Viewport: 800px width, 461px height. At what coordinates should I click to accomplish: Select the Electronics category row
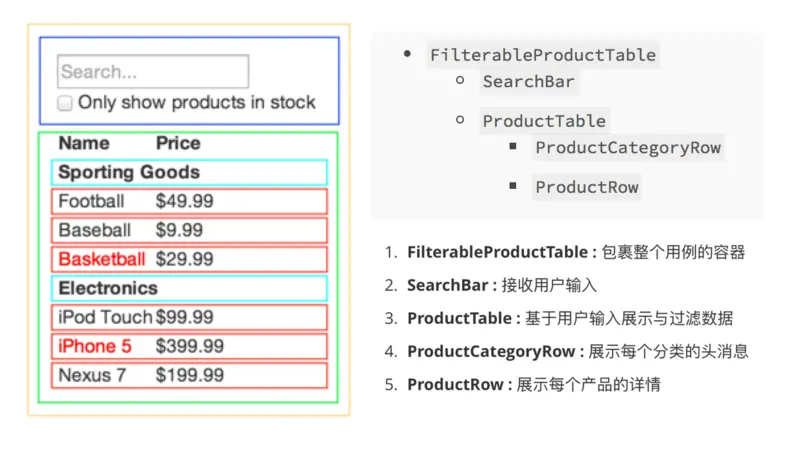coord(189,288)
